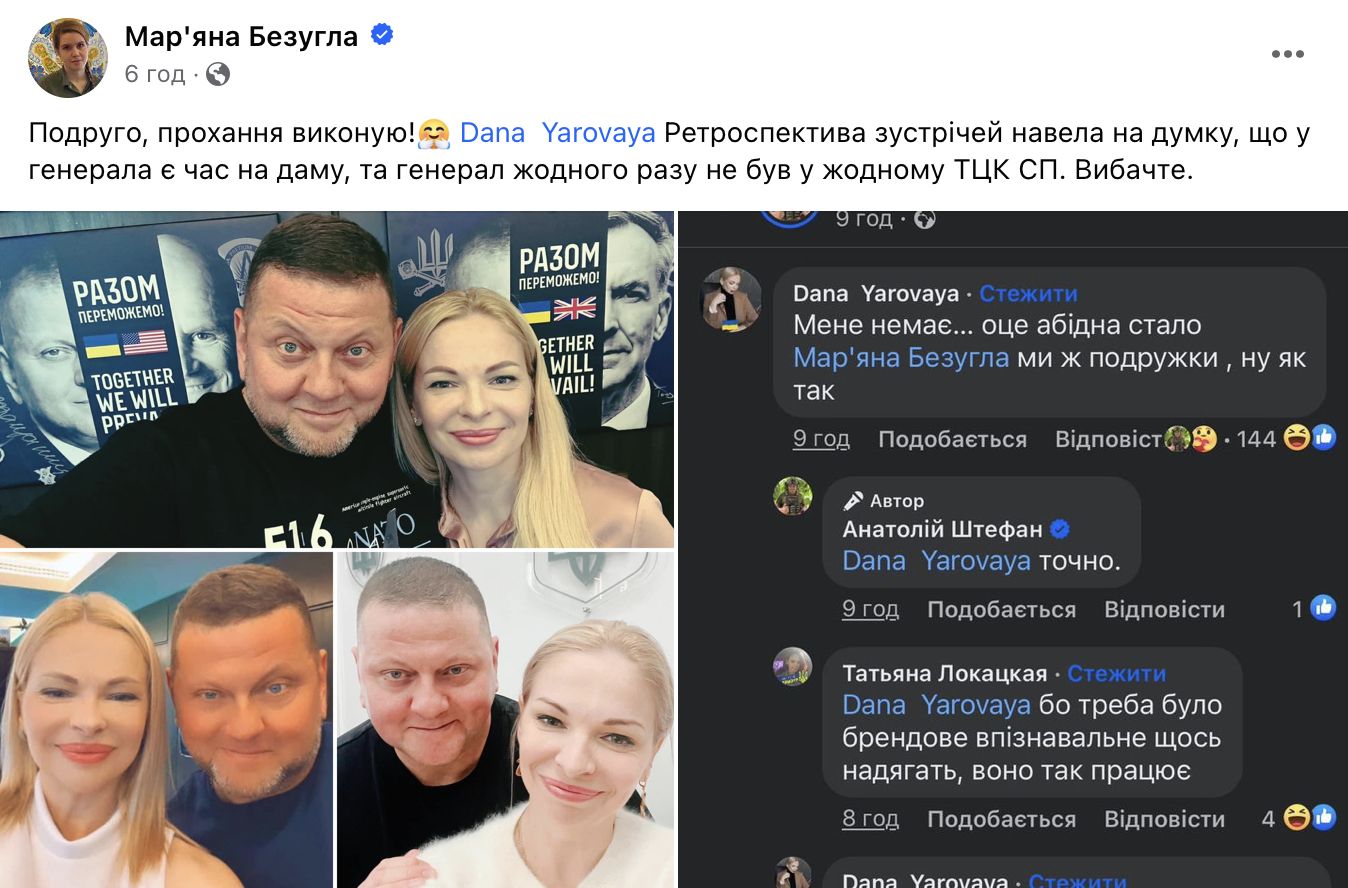Open the bottom-left selfie photo
1348x888 pixels.
click(166, 720)
